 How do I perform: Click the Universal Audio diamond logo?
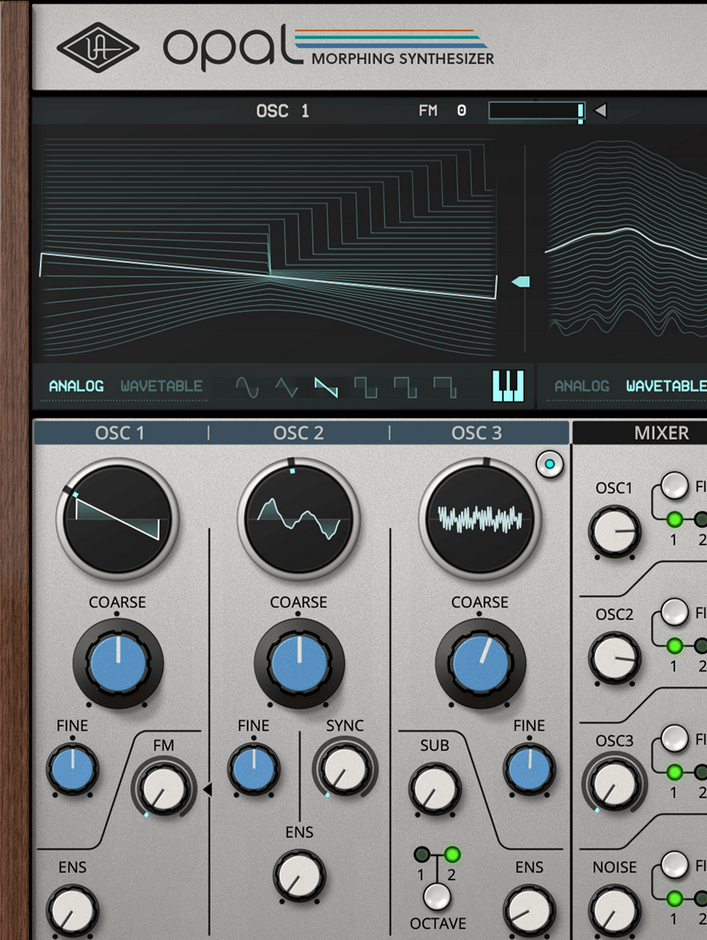click(x=98, y=48)
